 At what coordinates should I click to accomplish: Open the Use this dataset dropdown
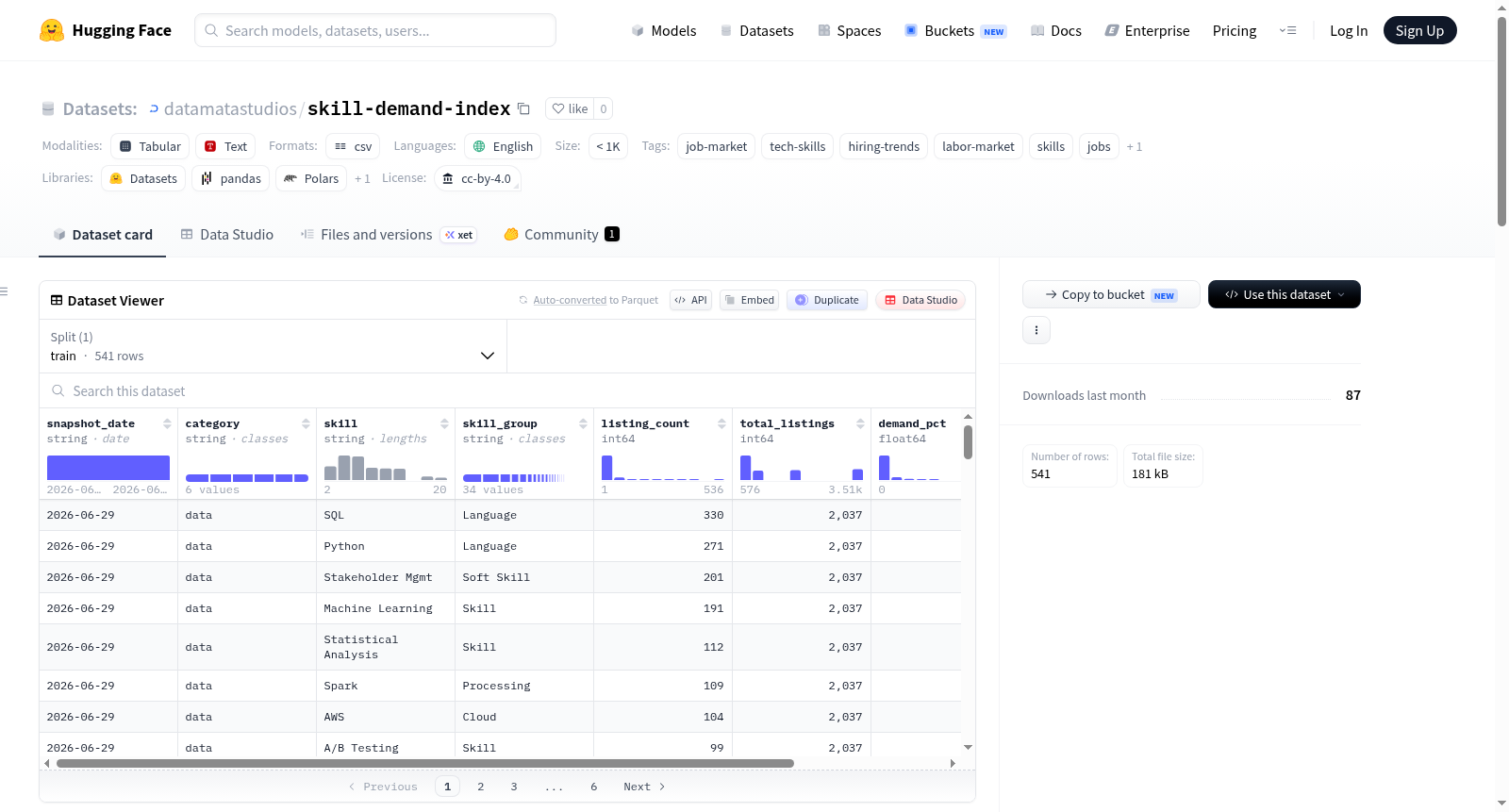coord(1285,294)
